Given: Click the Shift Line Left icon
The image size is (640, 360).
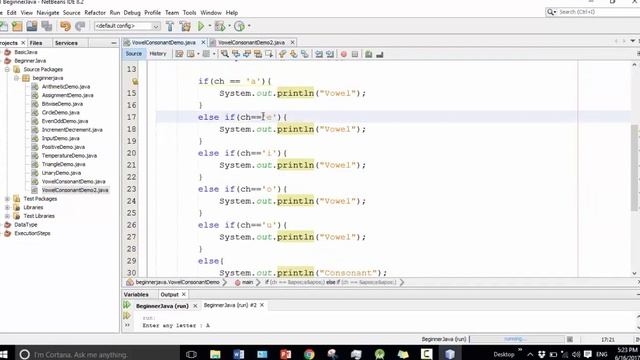Looking at the screenshot, I should click(319, 54).
